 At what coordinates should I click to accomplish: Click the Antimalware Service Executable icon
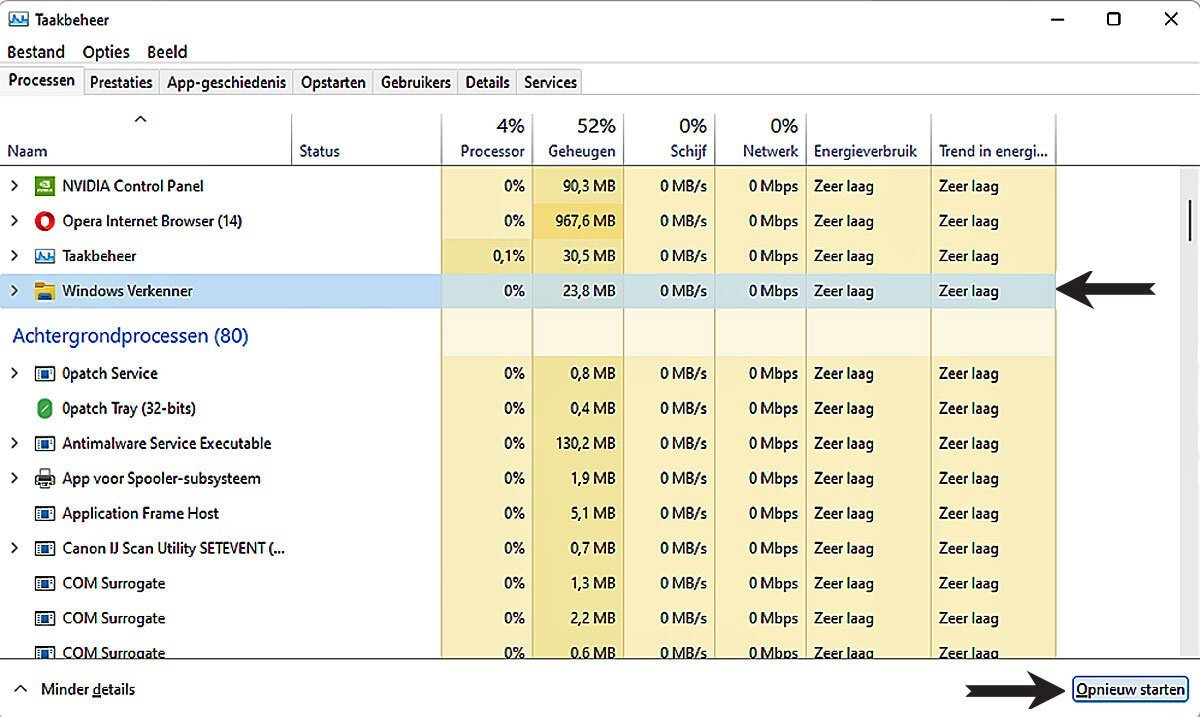[x=44, y=444]
